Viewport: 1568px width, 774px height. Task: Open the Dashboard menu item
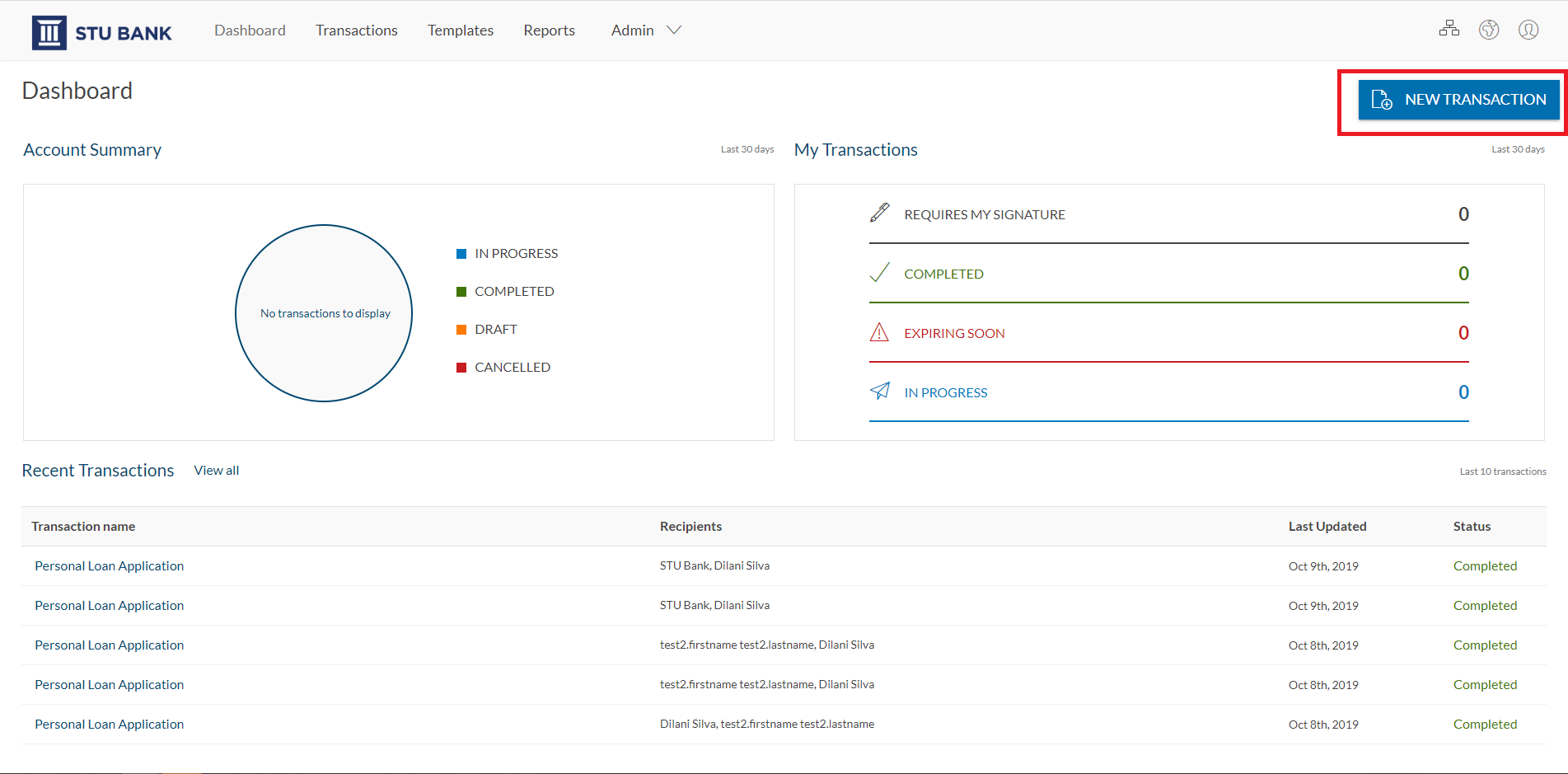pyautogui.click(x=250, y=30)
